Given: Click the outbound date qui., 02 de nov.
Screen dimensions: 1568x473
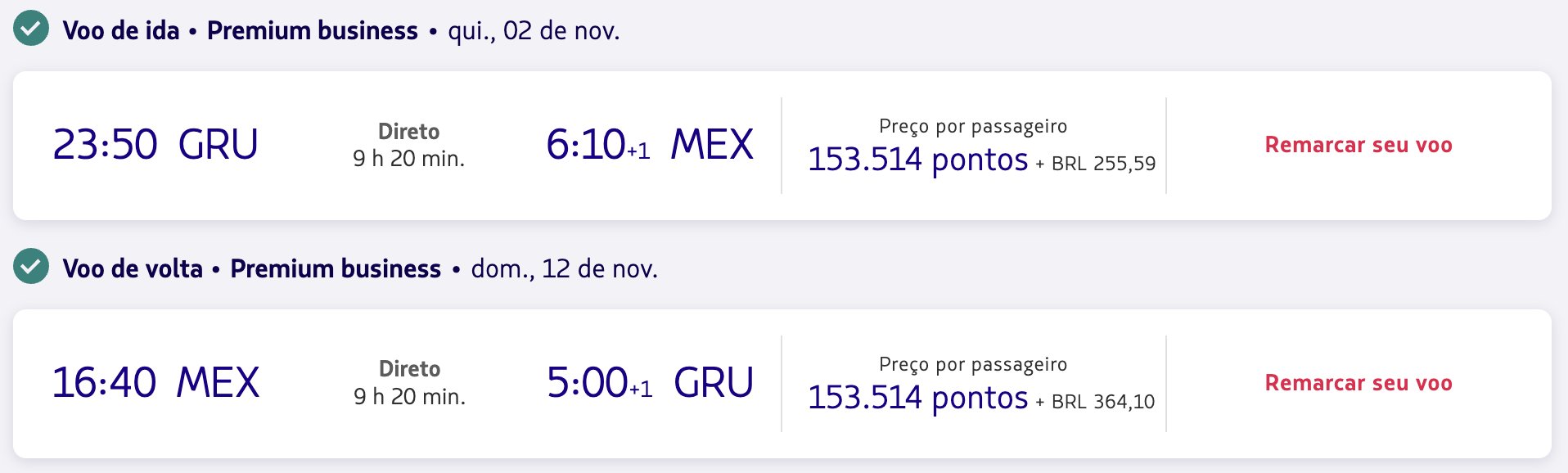Looking at the screenshot, I should [x=534, y=31].
